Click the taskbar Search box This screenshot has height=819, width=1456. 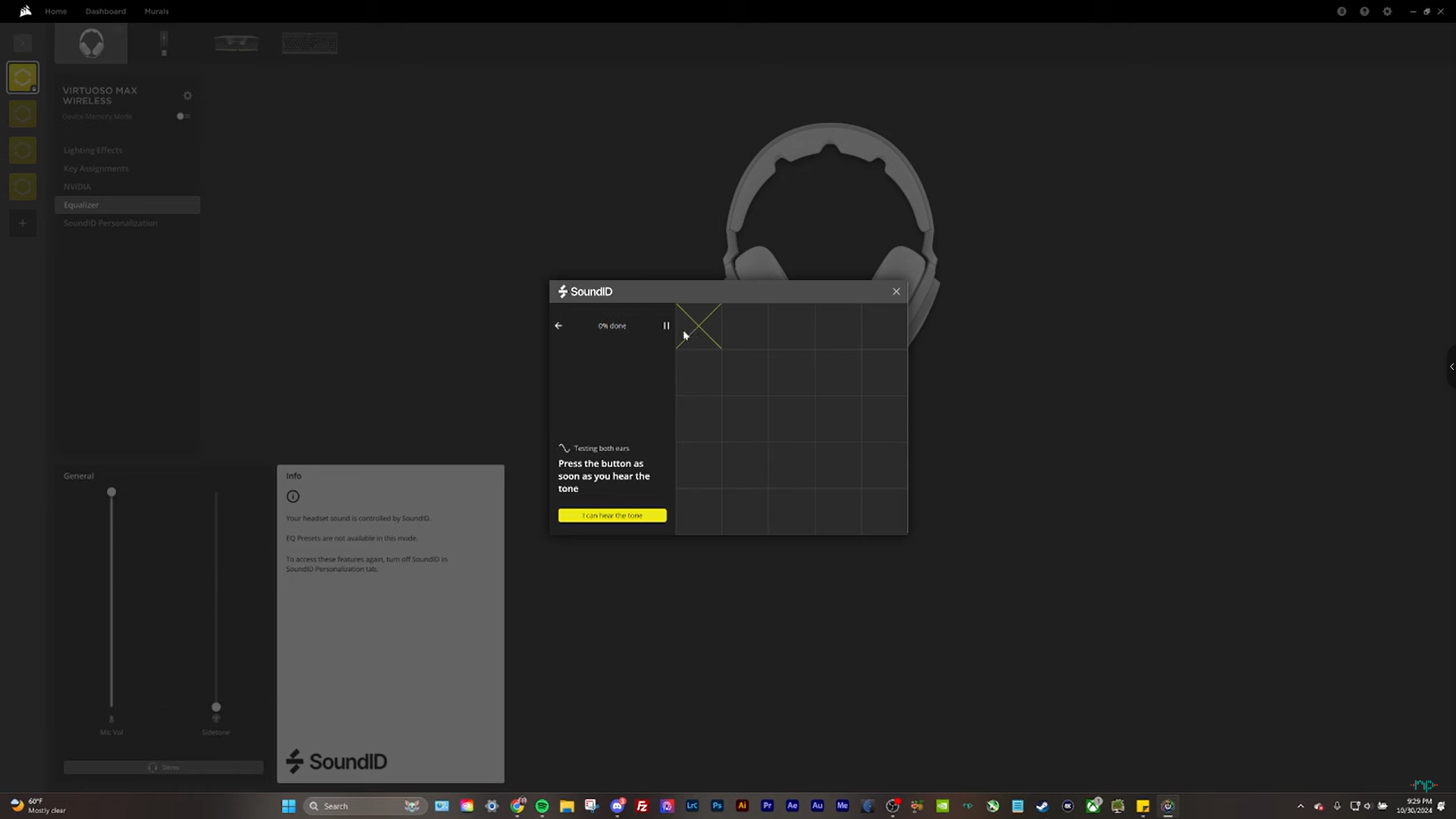pos(365,806)
